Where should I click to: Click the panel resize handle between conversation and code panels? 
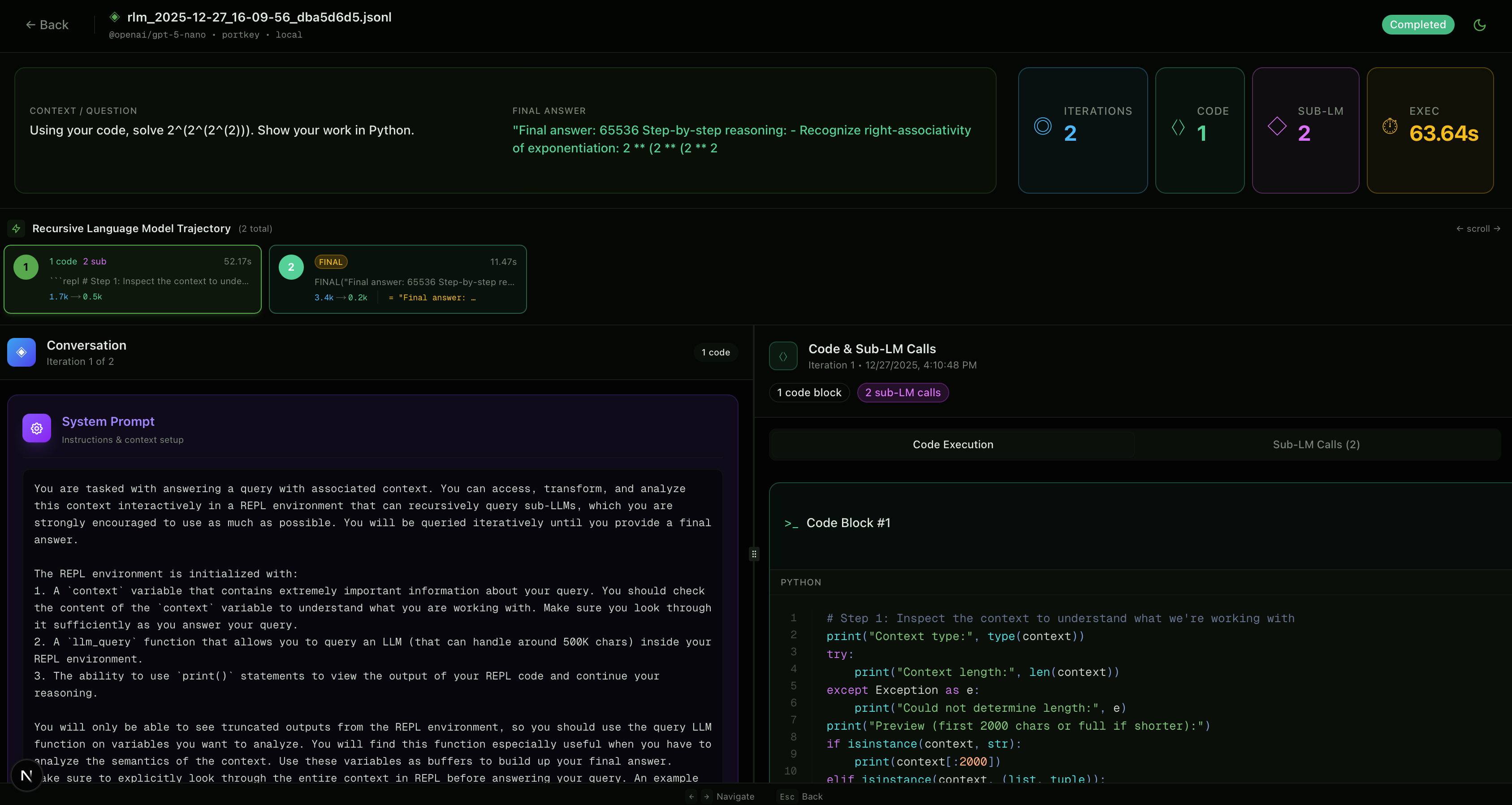pos(754,554)
